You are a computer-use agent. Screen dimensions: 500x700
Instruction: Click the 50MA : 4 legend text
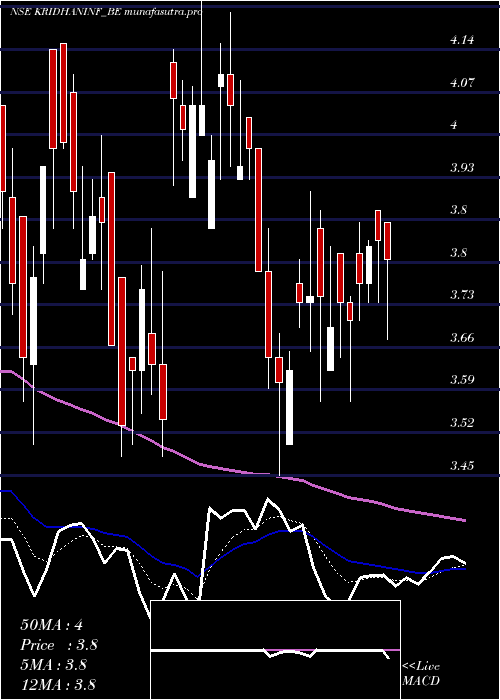click(x=51, y=625)
